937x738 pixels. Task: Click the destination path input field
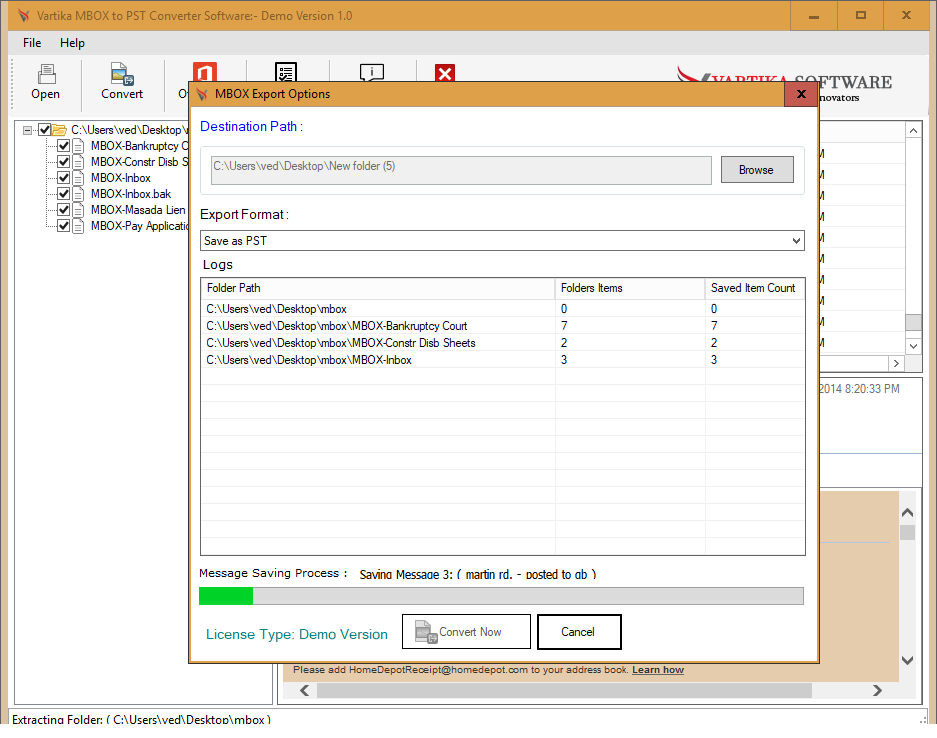(x=461, y=170)
